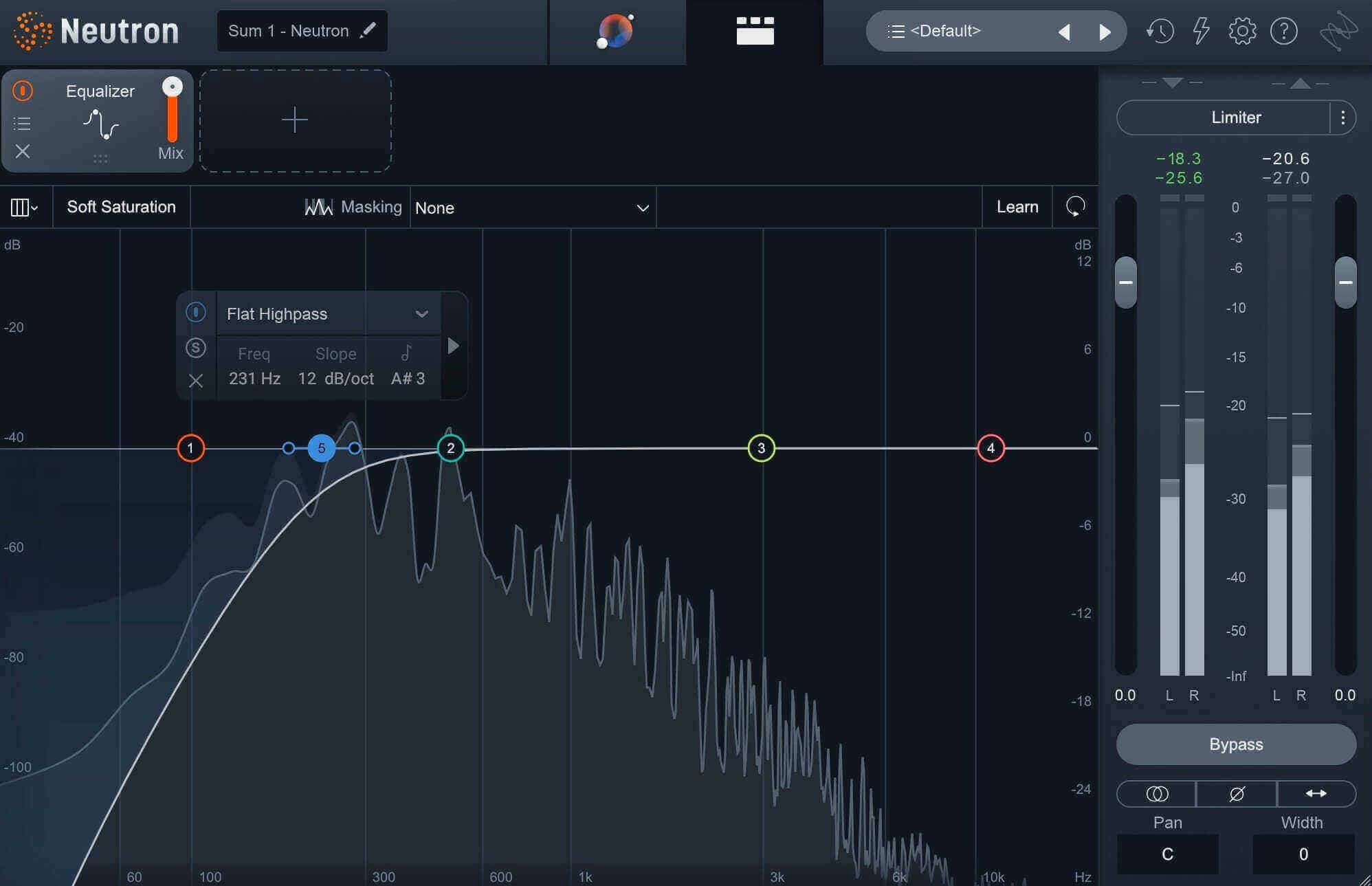Open the preset list icon
1372x886 pixels.
pyautogui.click(x=896, y=31)
